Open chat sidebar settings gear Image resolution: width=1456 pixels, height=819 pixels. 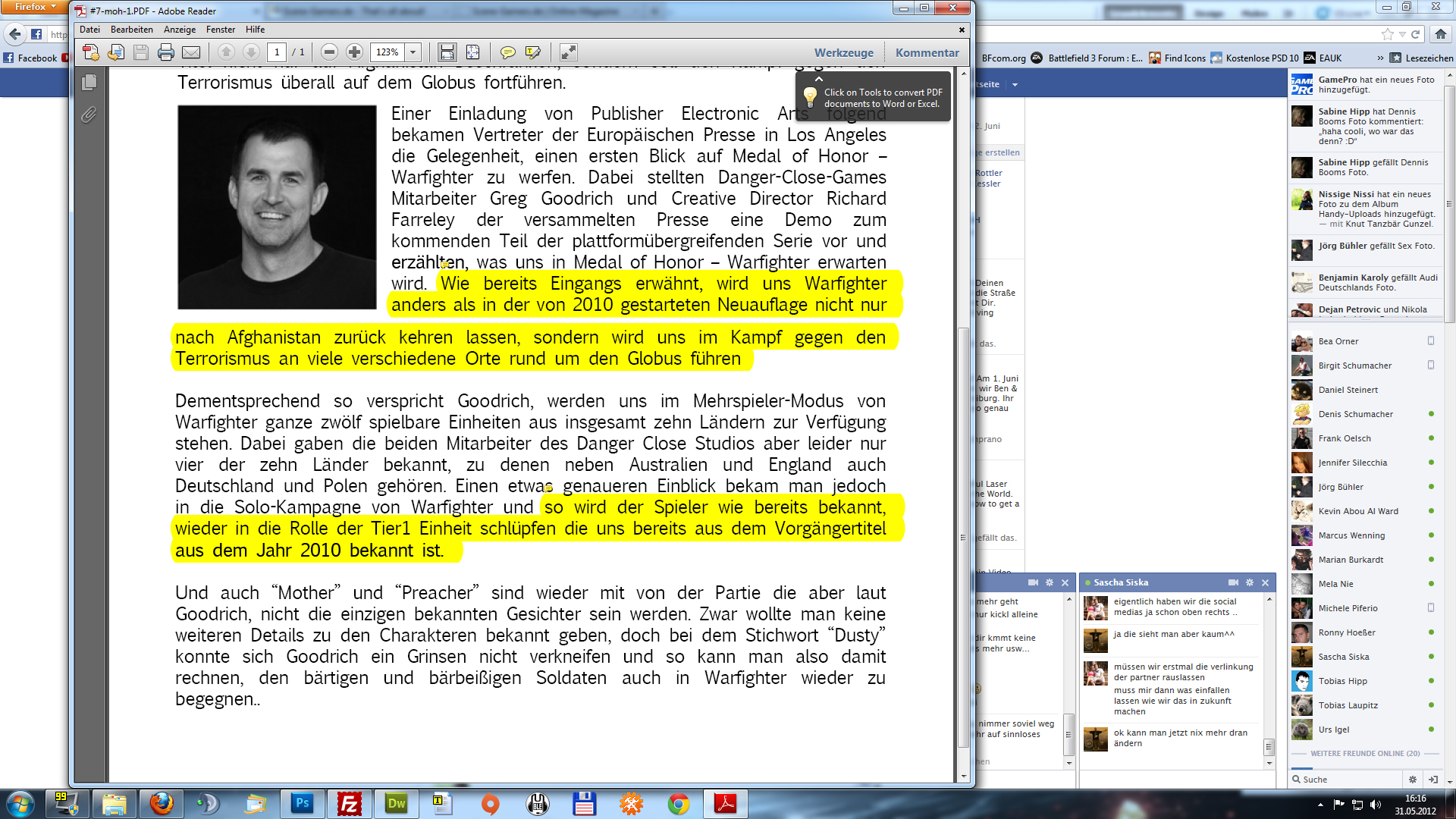pyautogui.click(x=1412, y=780)
